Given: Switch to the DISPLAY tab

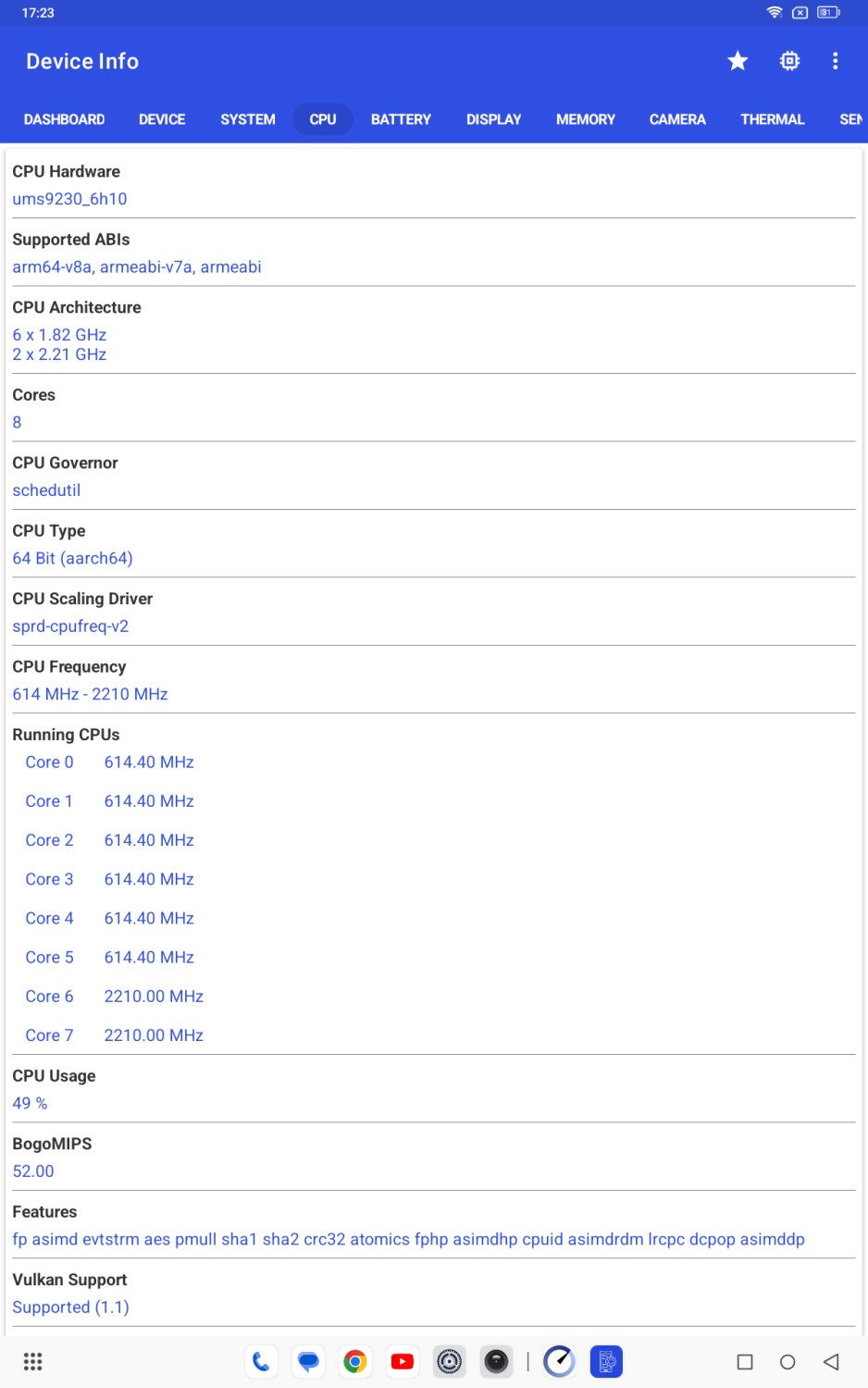Looking at the screenshot, I should [494, 119].
